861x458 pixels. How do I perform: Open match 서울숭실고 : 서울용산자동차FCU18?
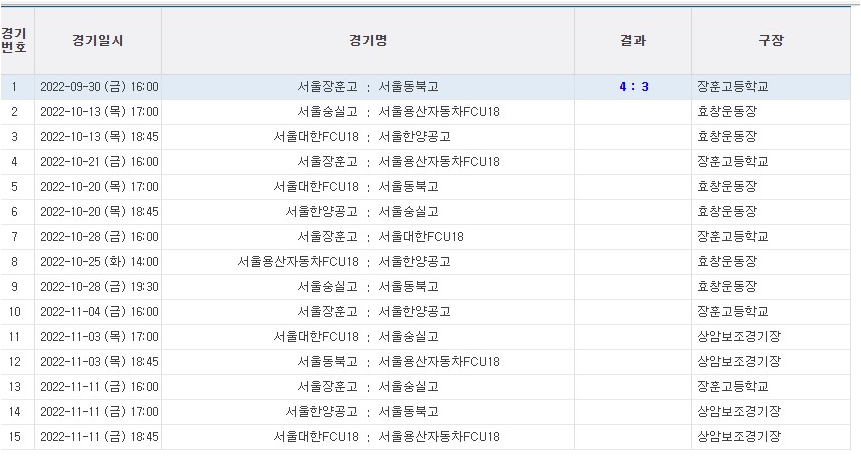tap(399, 112)
